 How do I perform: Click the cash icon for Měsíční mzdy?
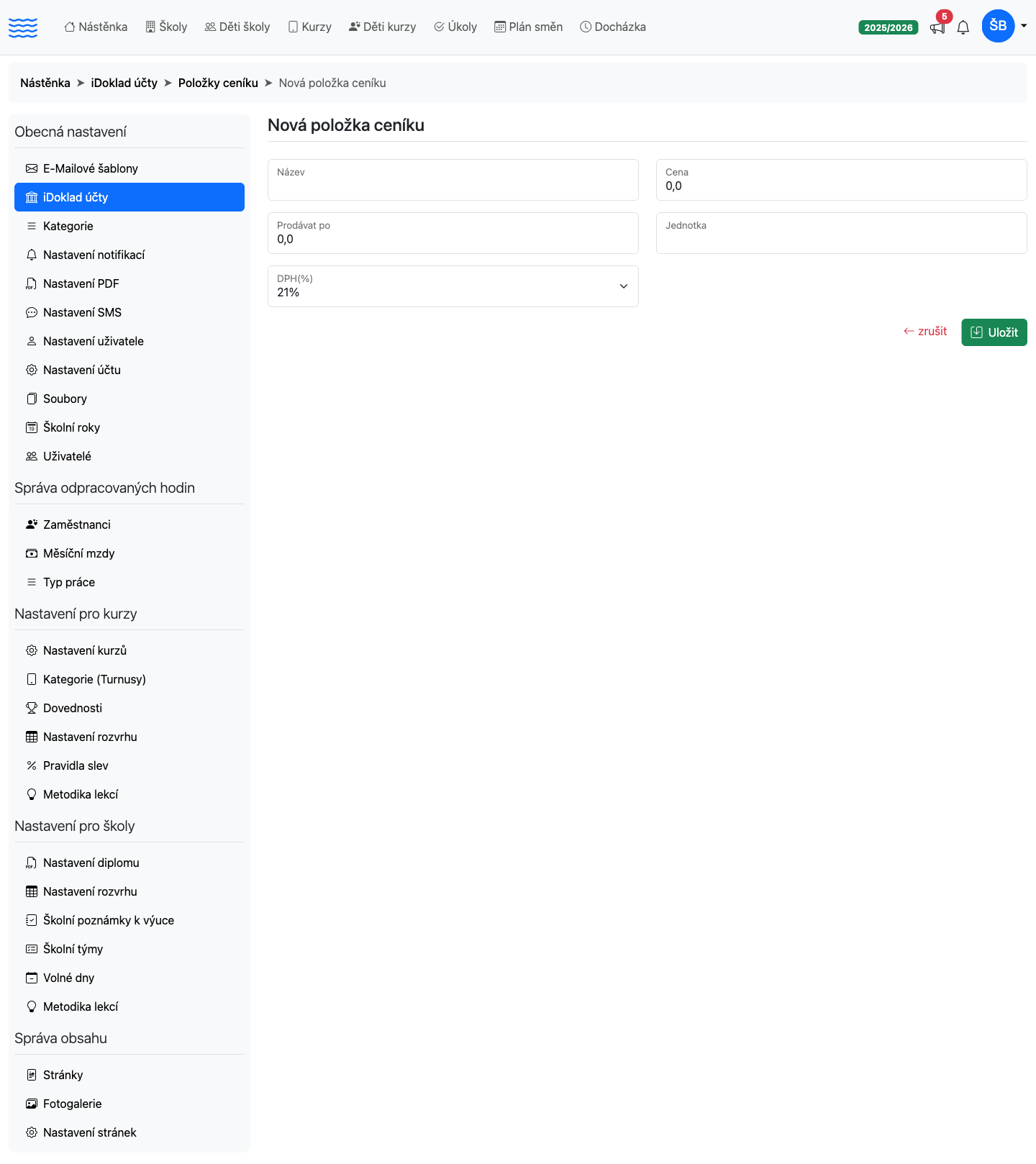[32, 553]
